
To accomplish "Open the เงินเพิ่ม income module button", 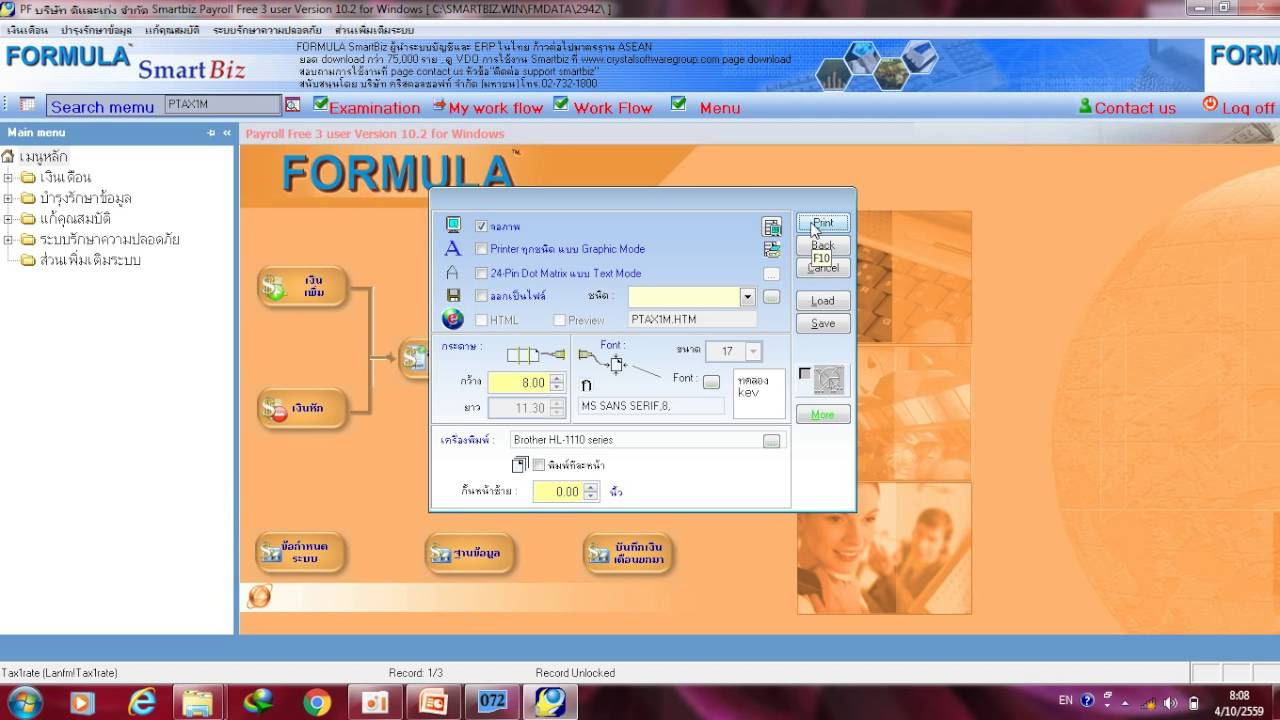I will 302,287.
